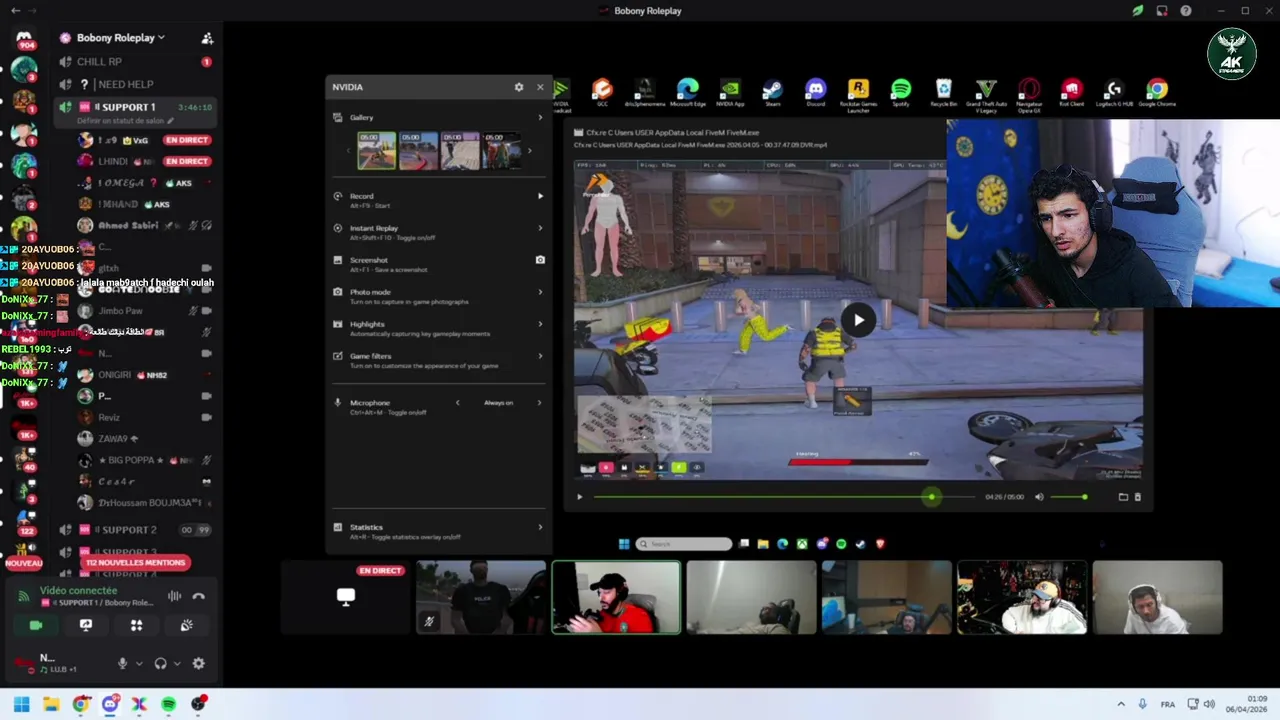Image resolution: width=1280 pixels, height=720 pixels.
Task: Open the second gallery clip thumbnail
Action: click(419, 150)
